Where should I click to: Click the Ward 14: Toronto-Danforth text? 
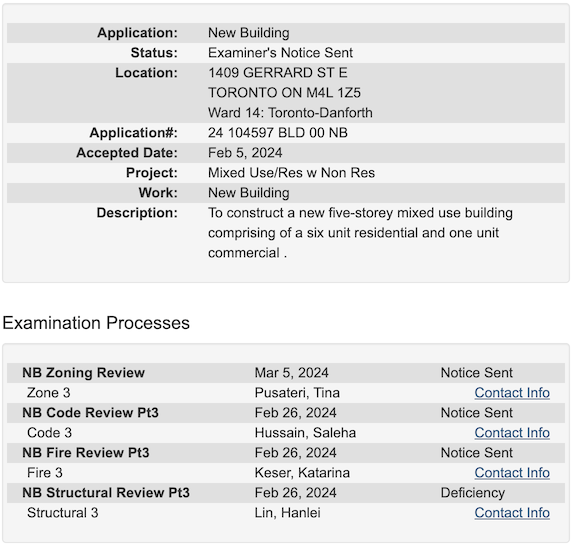tap(290, 112)
